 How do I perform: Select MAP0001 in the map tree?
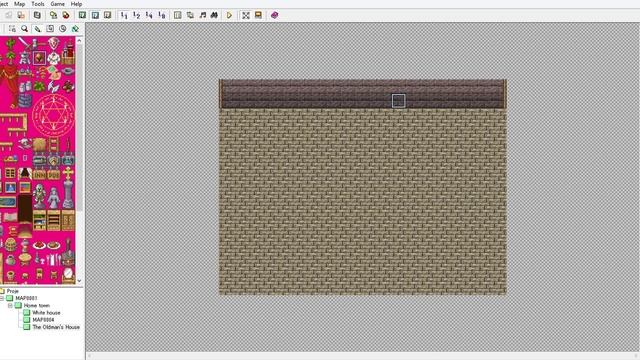click(x=26, y=298)
